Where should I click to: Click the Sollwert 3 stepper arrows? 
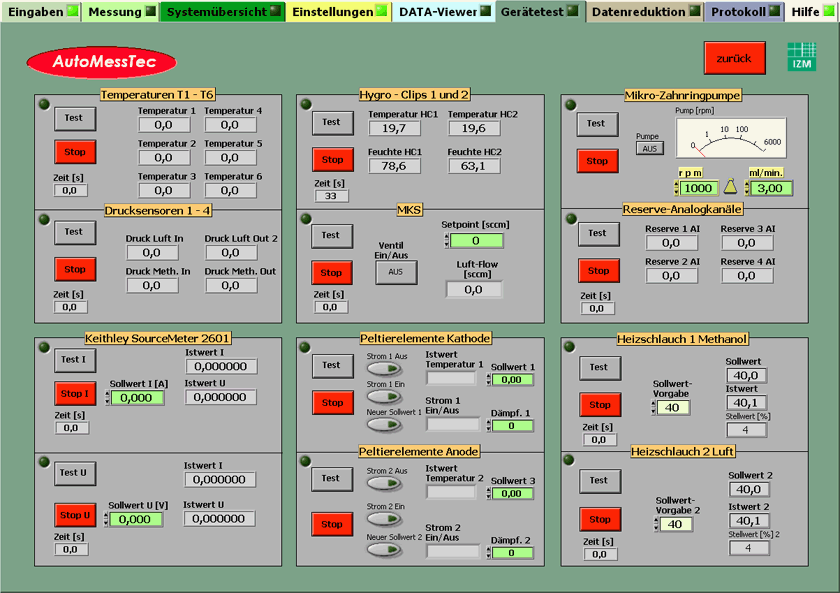(489, 493)
